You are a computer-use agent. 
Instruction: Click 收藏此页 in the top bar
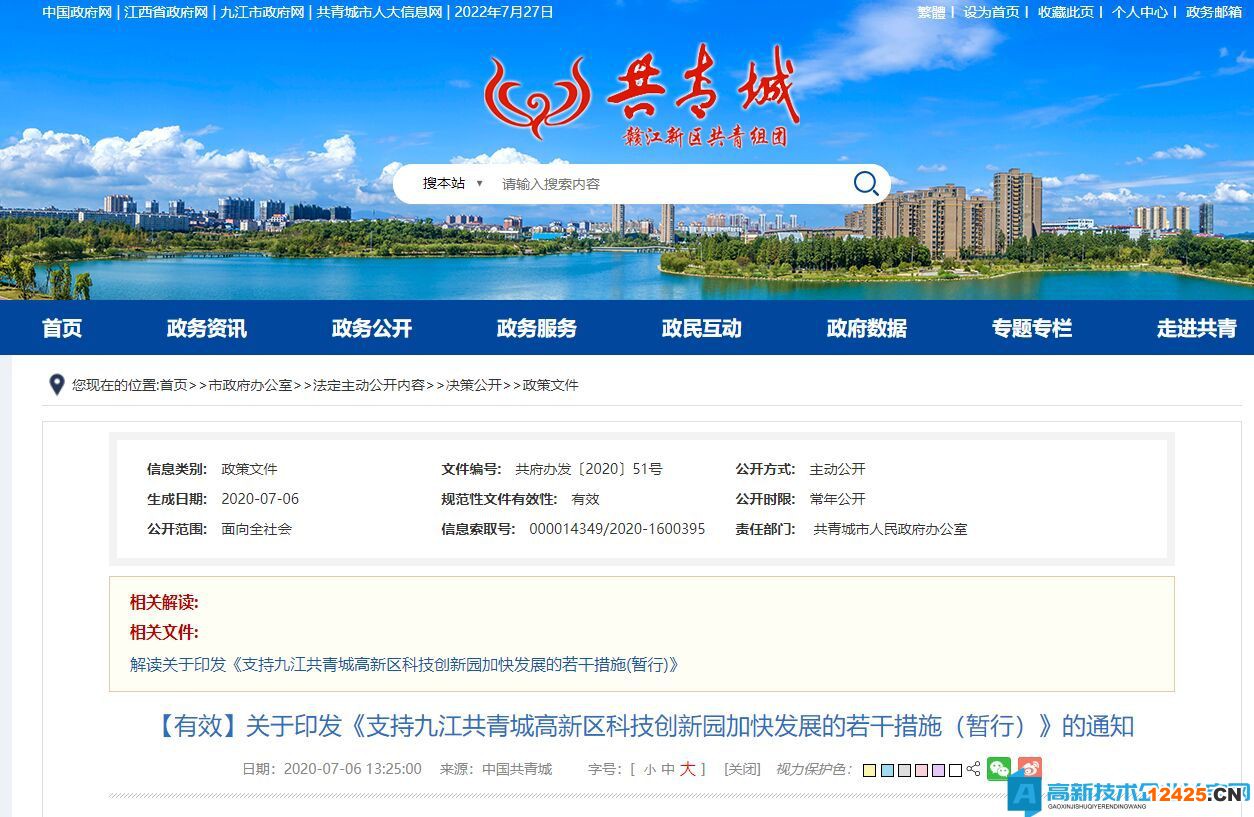point(1065,12)
